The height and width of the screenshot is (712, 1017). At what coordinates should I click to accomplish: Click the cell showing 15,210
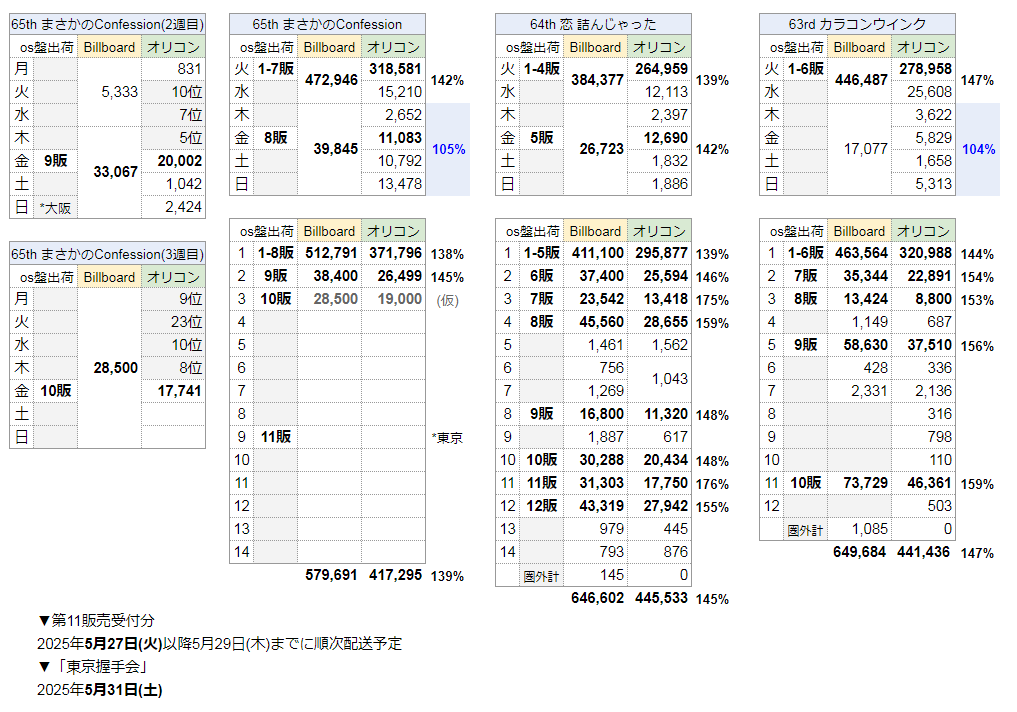pyautogui.click(x=400, y=92)
